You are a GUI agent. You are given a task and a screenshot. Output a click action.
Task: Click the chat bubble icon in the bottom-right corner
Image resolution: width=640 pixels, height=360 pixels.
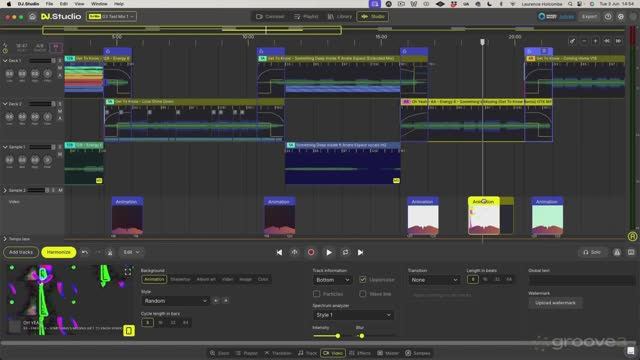tap(631, 351)
